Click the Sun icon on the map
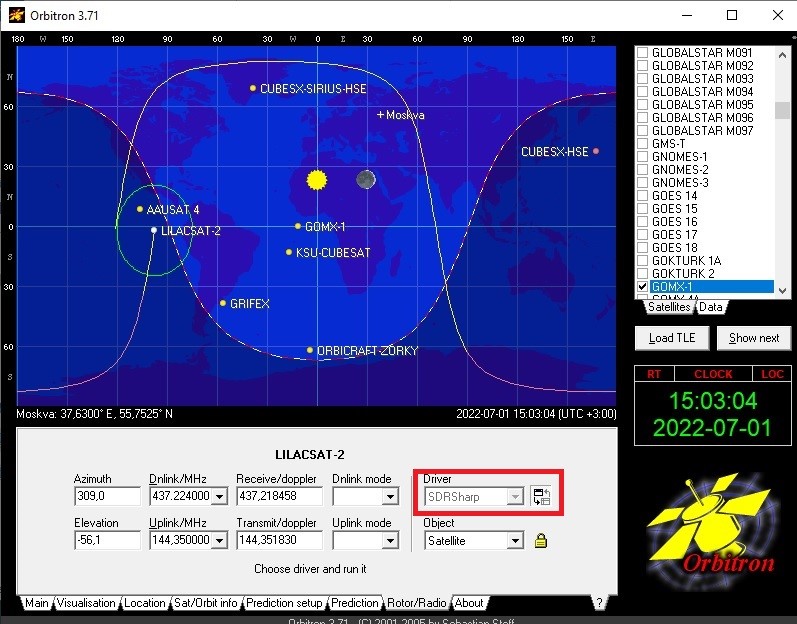797x624 pixels. 317,180
